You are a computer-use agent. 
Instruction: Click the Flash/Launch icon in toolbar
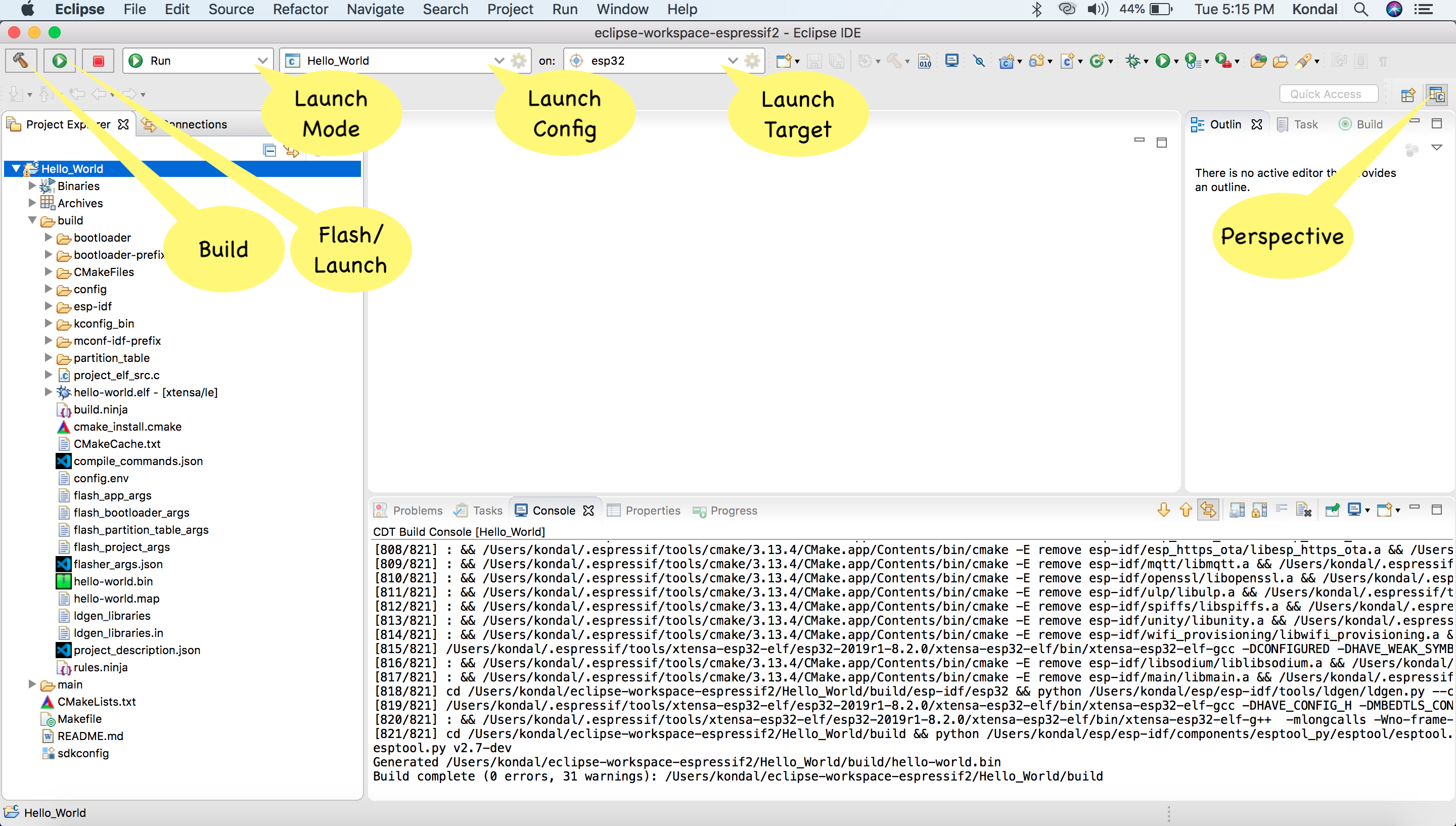pyautogui.click(x=60, y=61)
